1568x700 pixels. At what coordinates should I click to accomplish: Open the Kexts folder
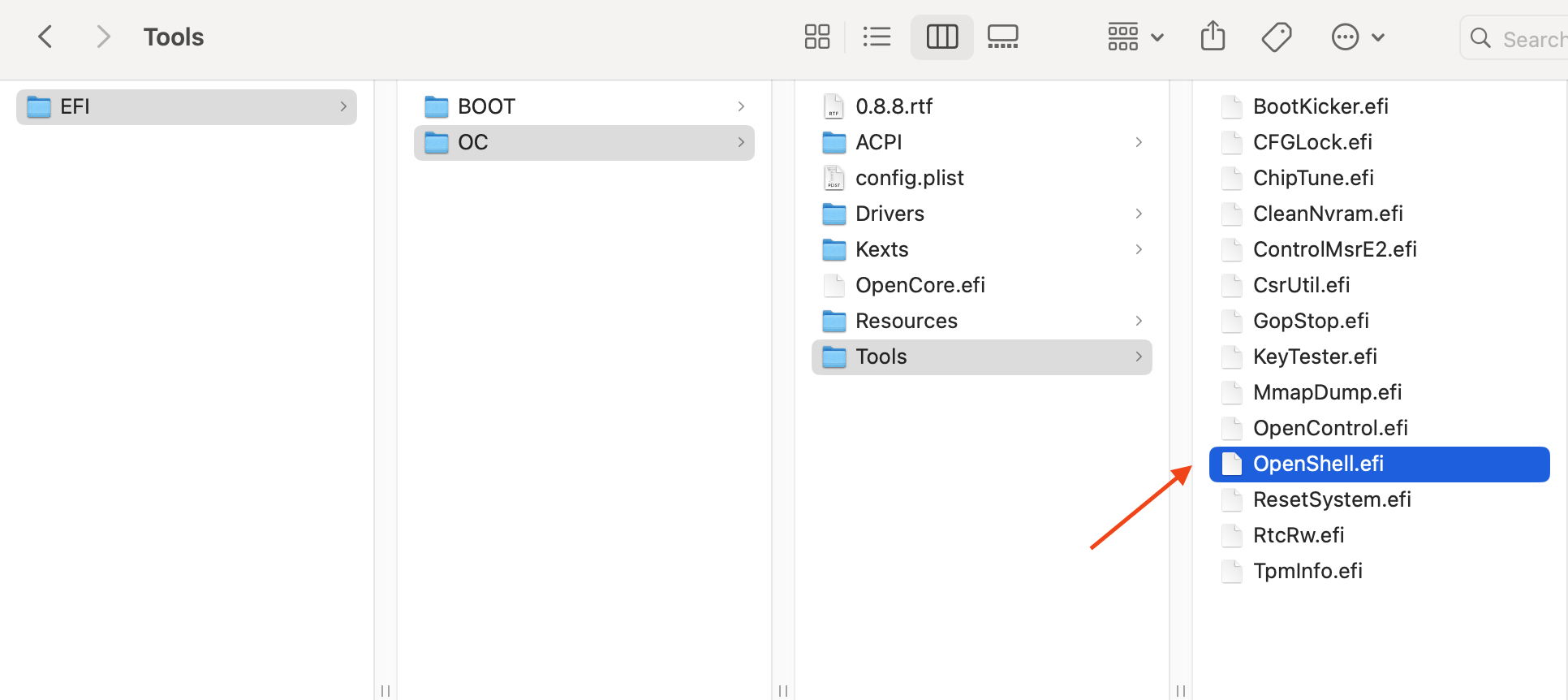pyautogui.click(x=982, y=249)
